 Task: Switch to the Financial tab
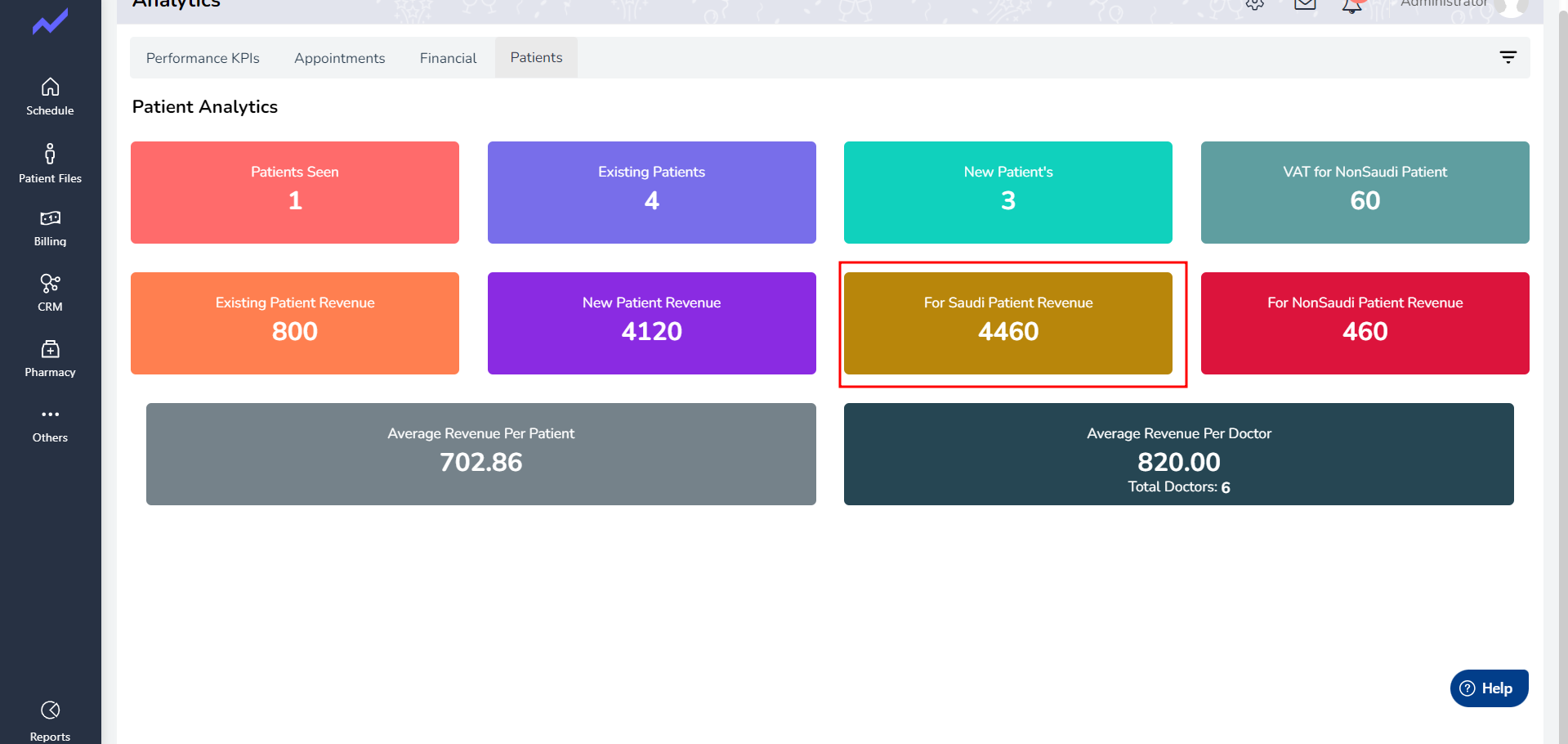[x=448, y=58]
